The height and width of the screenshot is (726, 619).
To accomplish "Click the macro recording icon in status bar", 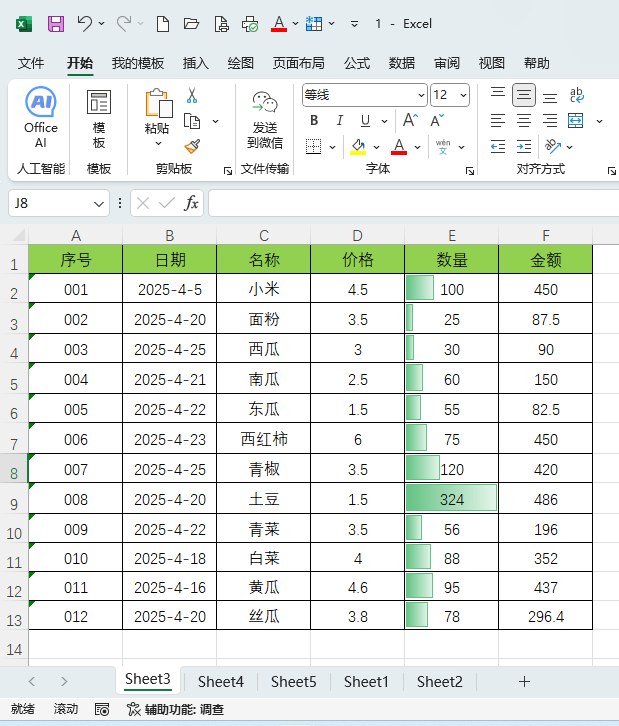I will coord(102,709).
